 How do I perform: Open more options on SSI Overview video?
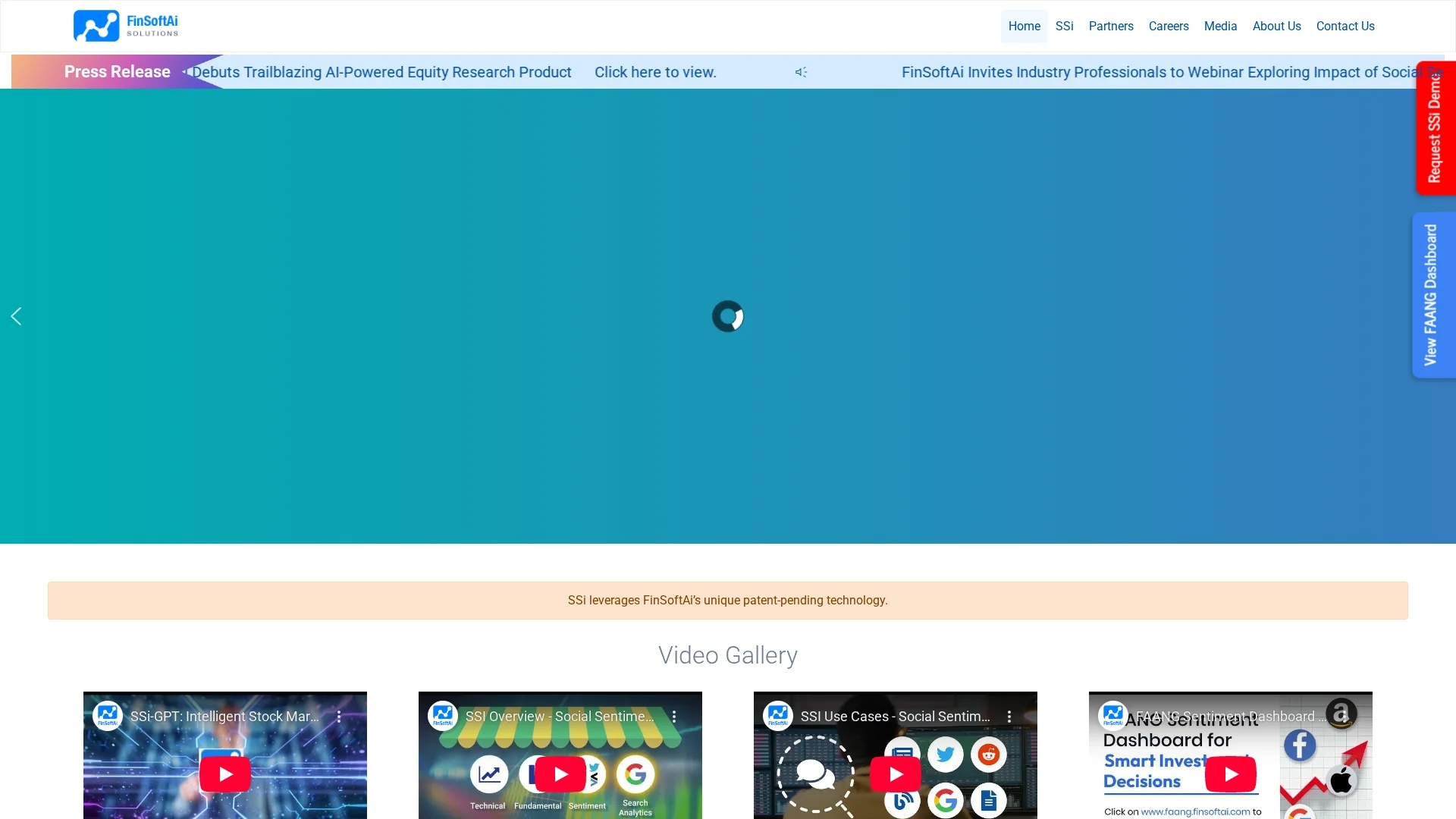[674, 717]
